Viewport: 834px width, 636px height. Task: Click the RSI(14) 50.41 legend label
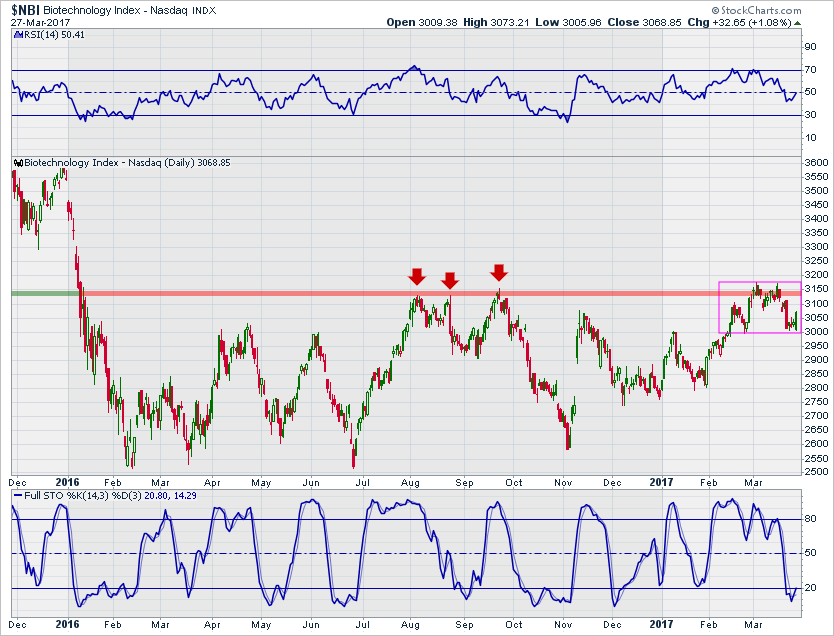(54, 35)
